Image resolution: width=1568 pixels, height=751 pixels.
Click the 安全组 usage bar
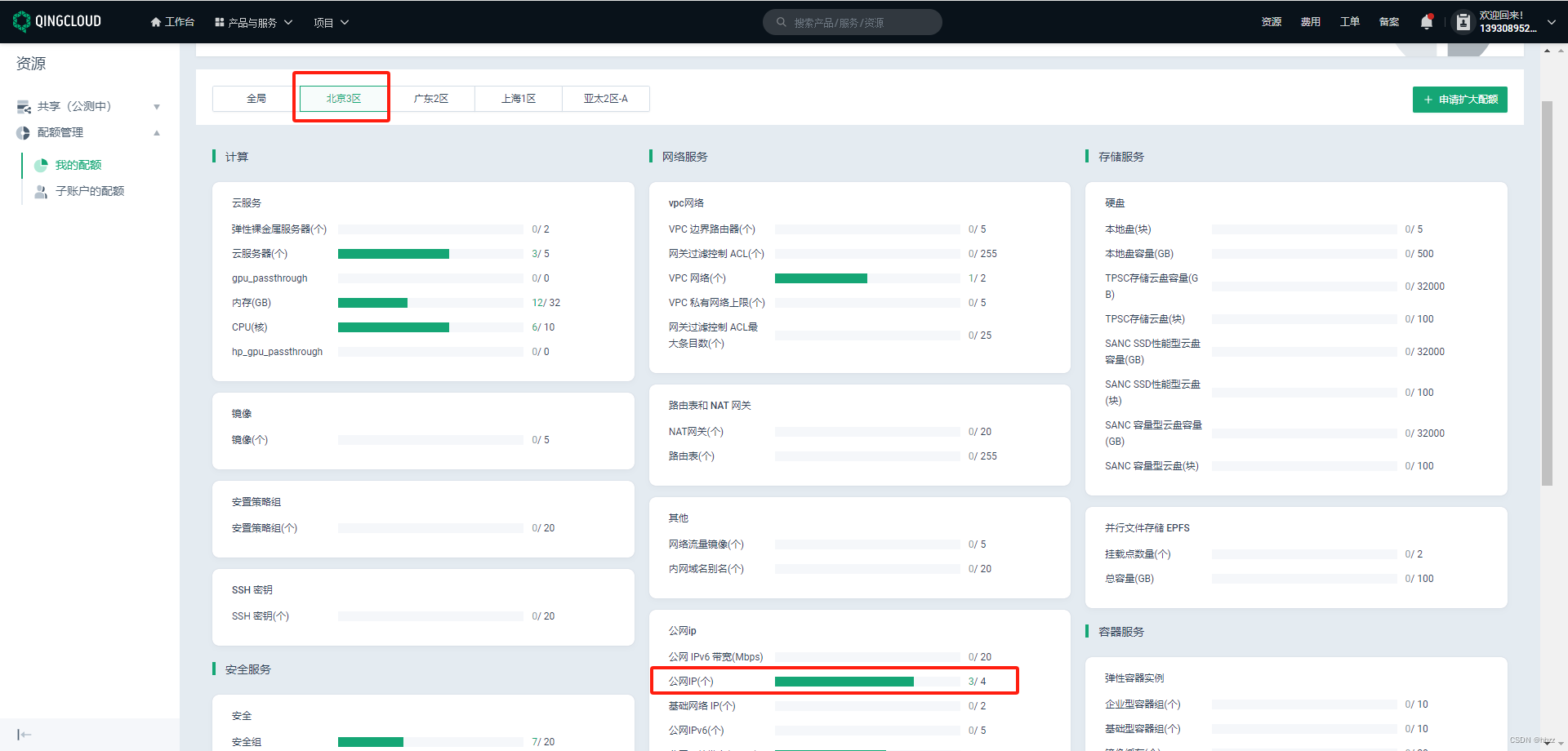pyautogui.click(x=430, y=742)
